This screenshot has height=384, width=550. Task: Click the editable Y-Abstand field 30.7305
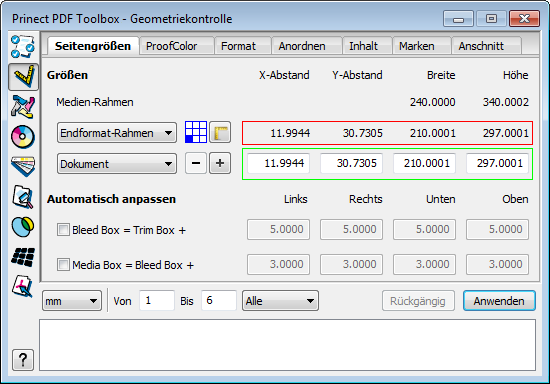tap(351, 163)
